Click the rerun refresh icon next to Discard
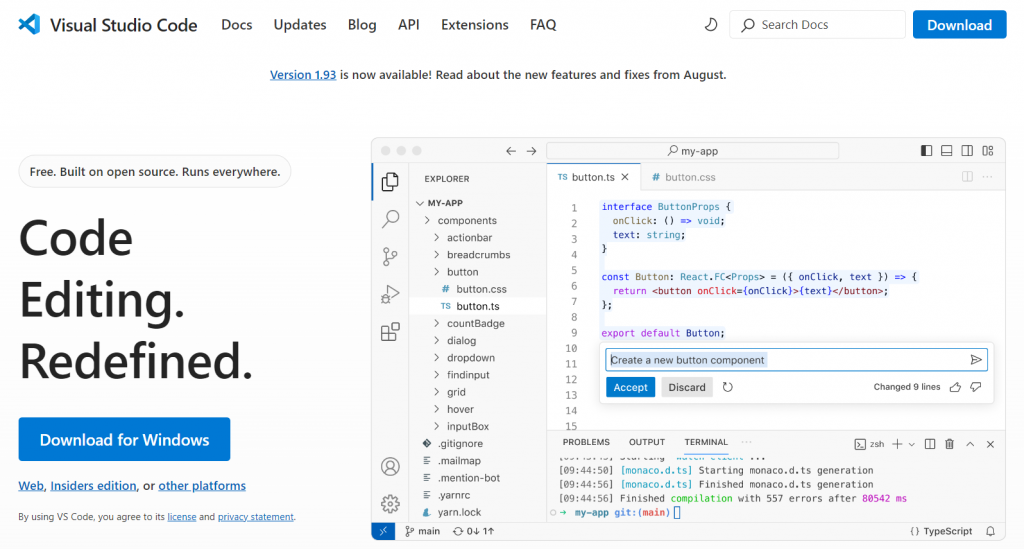 (728, 387)
